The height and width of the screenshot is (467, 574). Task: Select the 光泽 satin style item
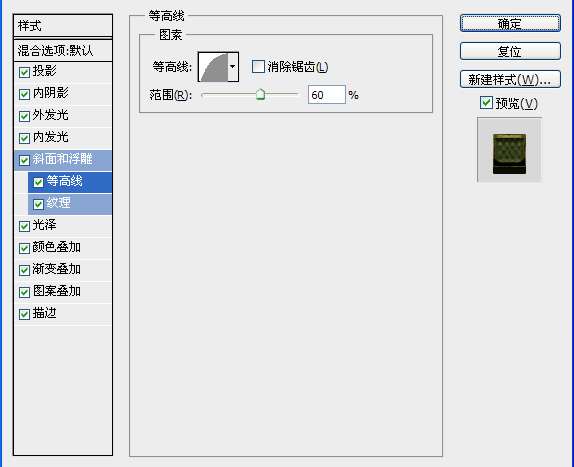[63, 226]
